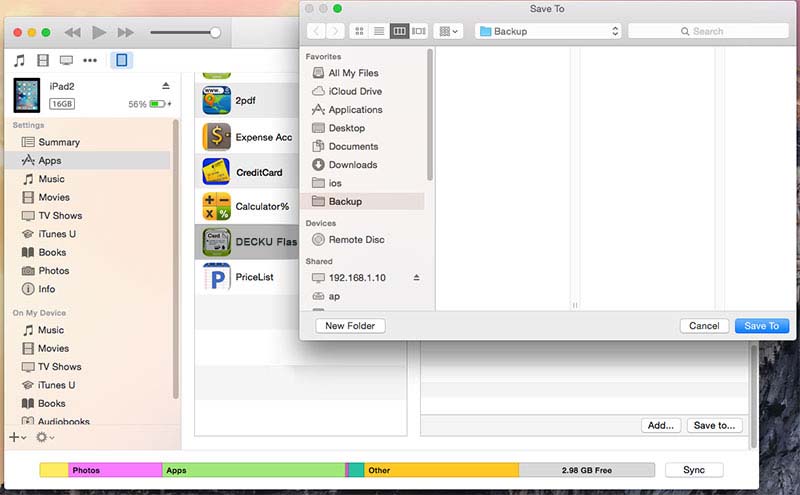The height and width of the screenshot is (495, 800).
Task: Click the Search field in Save To dialog
Action: coord(708,31)
